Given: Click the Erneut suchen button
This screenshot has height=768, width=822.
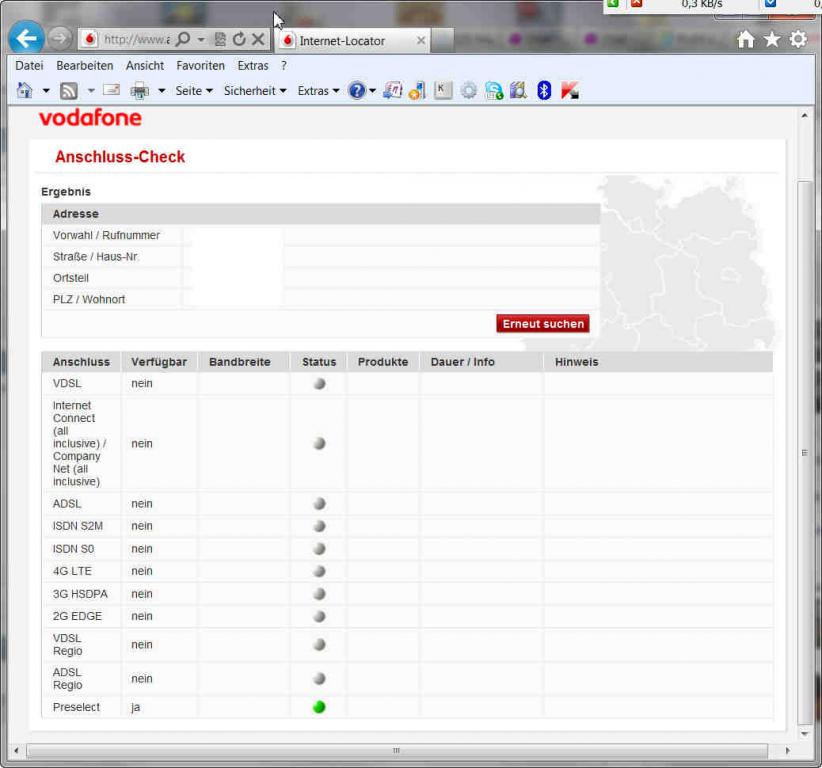Looking at the screenshot, I should tap(543, 323).
